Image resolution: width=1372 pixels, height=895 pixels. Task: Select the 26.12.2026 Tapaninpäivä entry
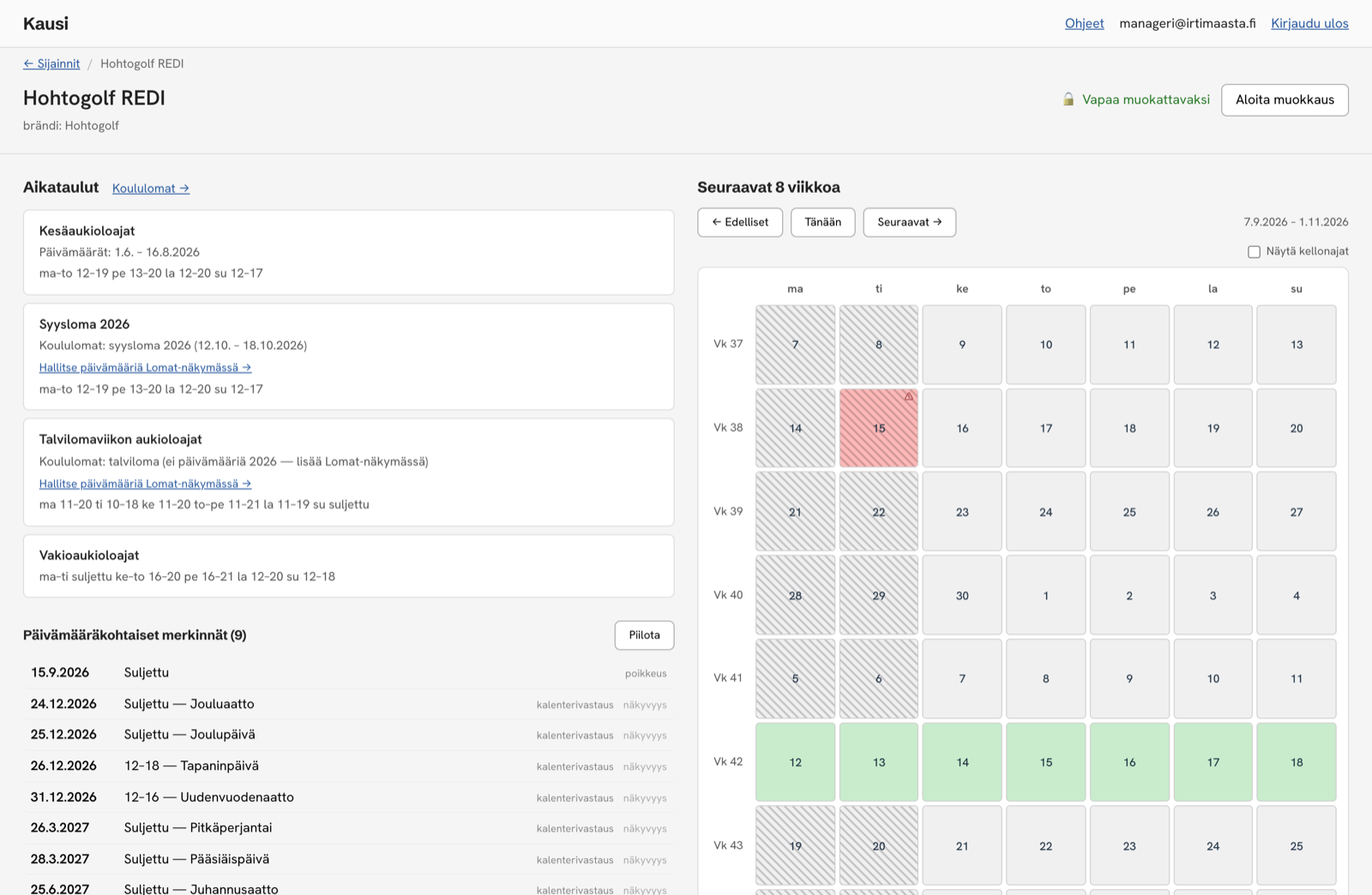point(348,766)
